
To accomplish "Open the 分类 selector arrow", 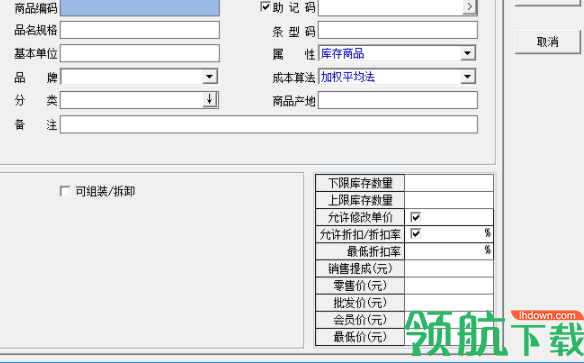I will tap(210, 100).
